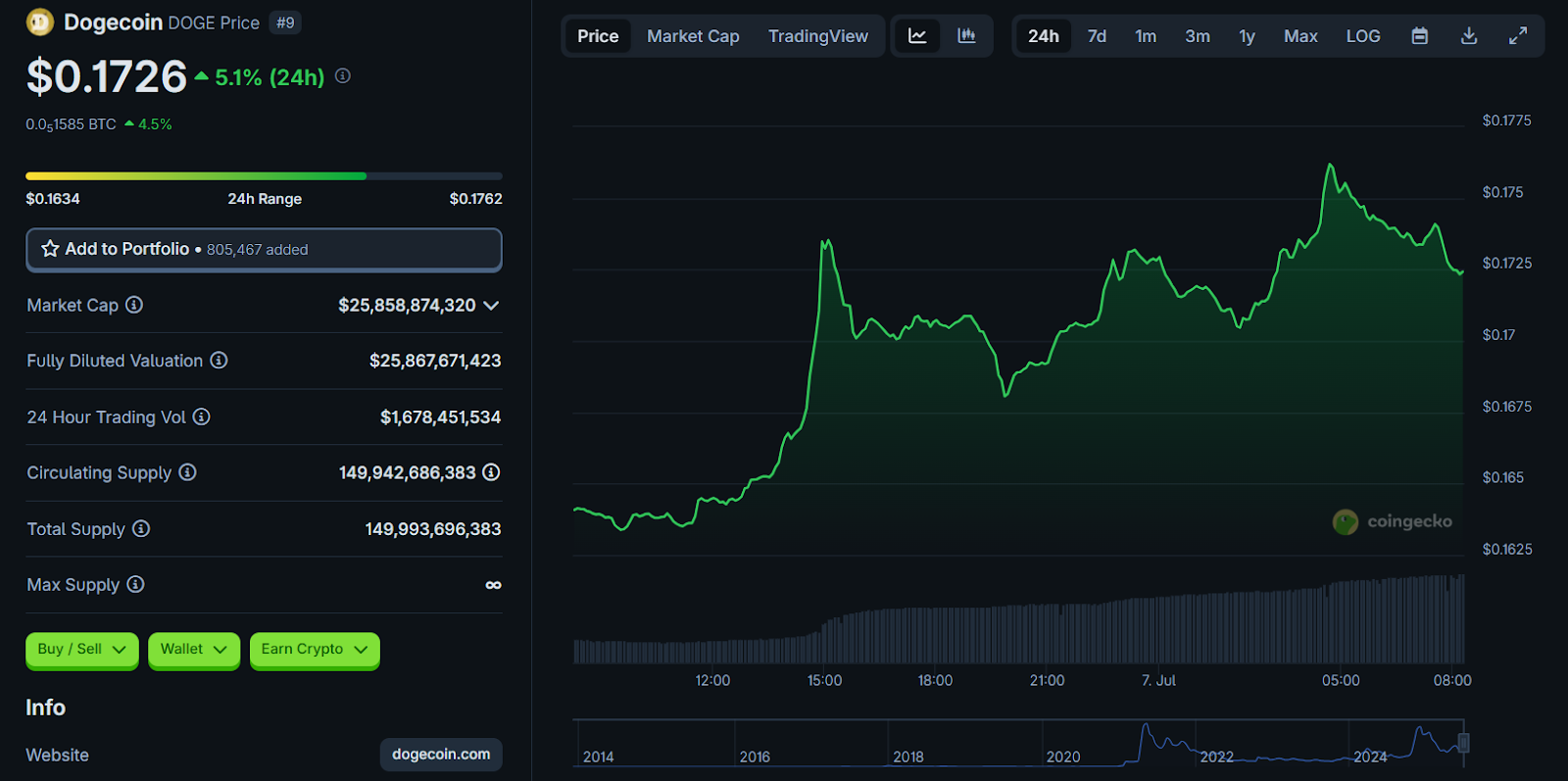Screen dimensions: 1568x781
Task: Open the calendar date range picker
Action: pos(1419,36)
